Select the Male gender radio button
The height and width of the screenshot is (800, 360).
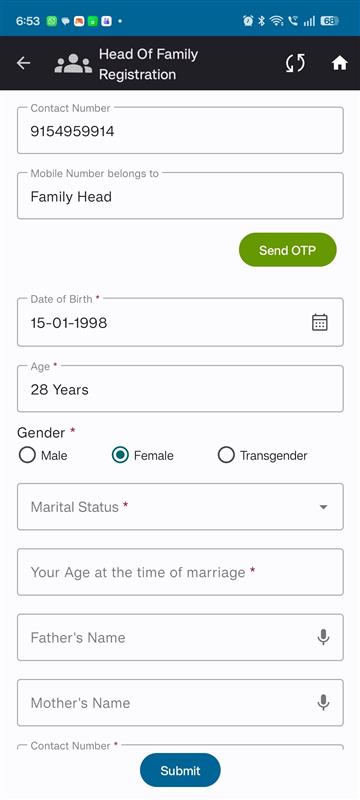pos(27,455)
